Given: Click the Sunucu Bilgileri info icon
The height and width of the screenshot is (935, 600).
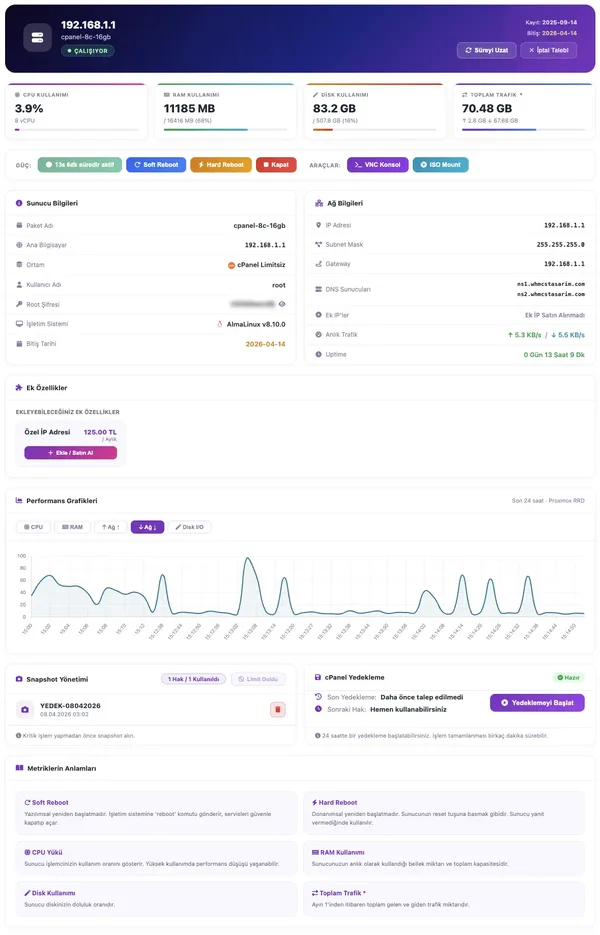Looking at the screenshot, I should pos(19,203).
